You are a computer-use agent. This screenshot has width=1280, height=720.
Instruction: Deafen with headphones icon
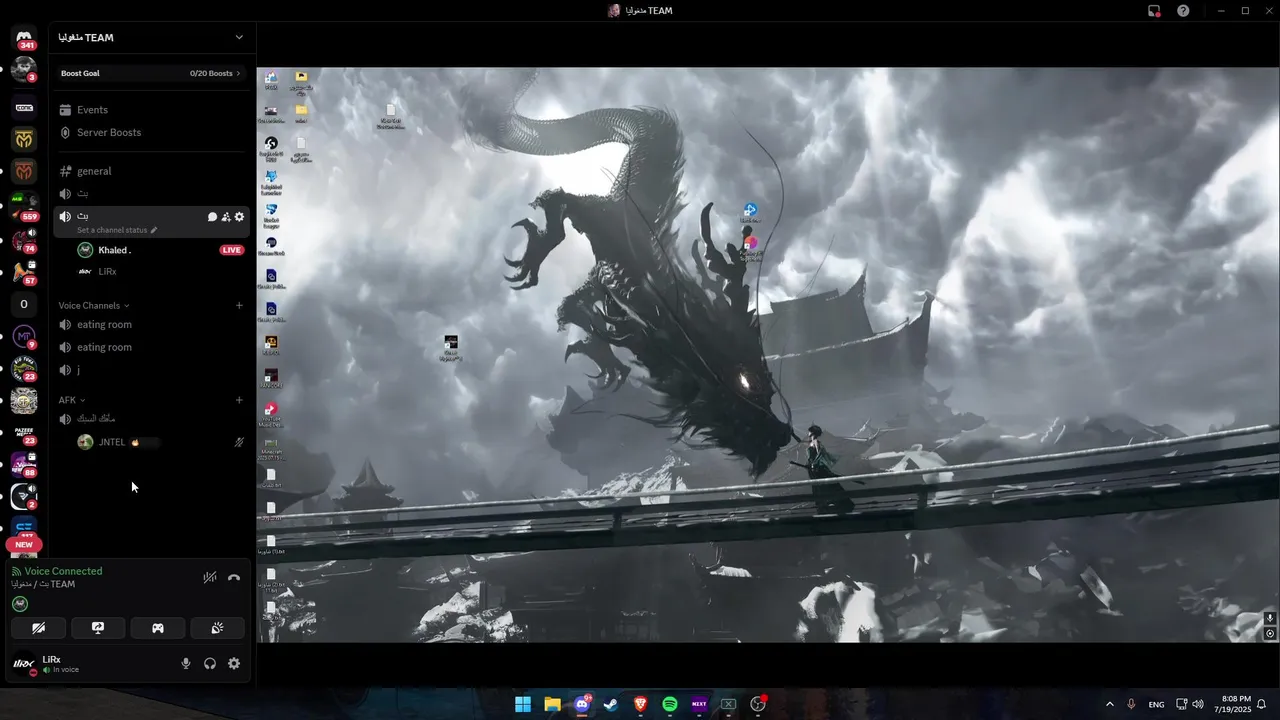click(x=210, y=663)
